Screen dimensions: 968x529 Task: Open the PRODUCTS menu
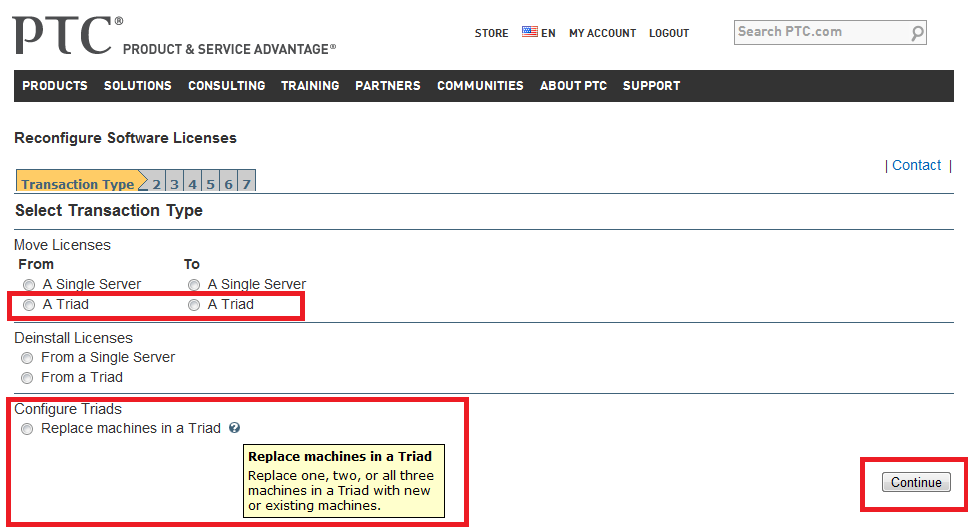coord(55,86)
